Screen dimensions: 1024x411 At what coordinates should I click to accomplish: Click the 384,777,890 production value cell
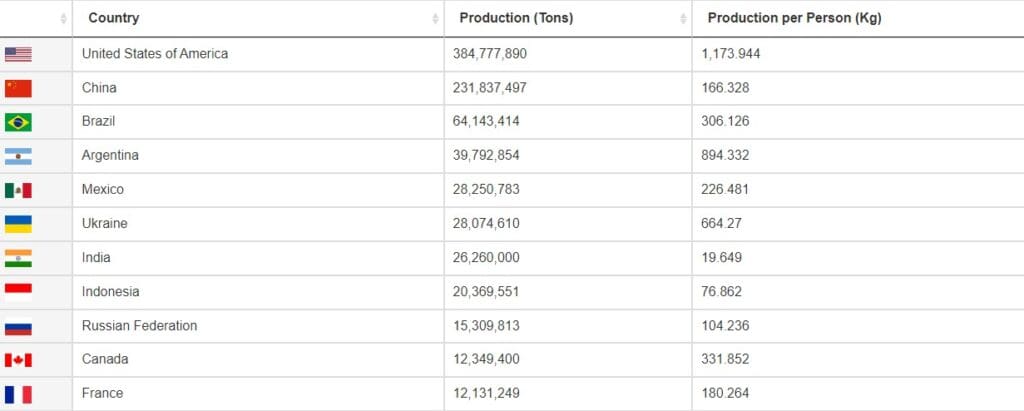[x=568, y=54]
